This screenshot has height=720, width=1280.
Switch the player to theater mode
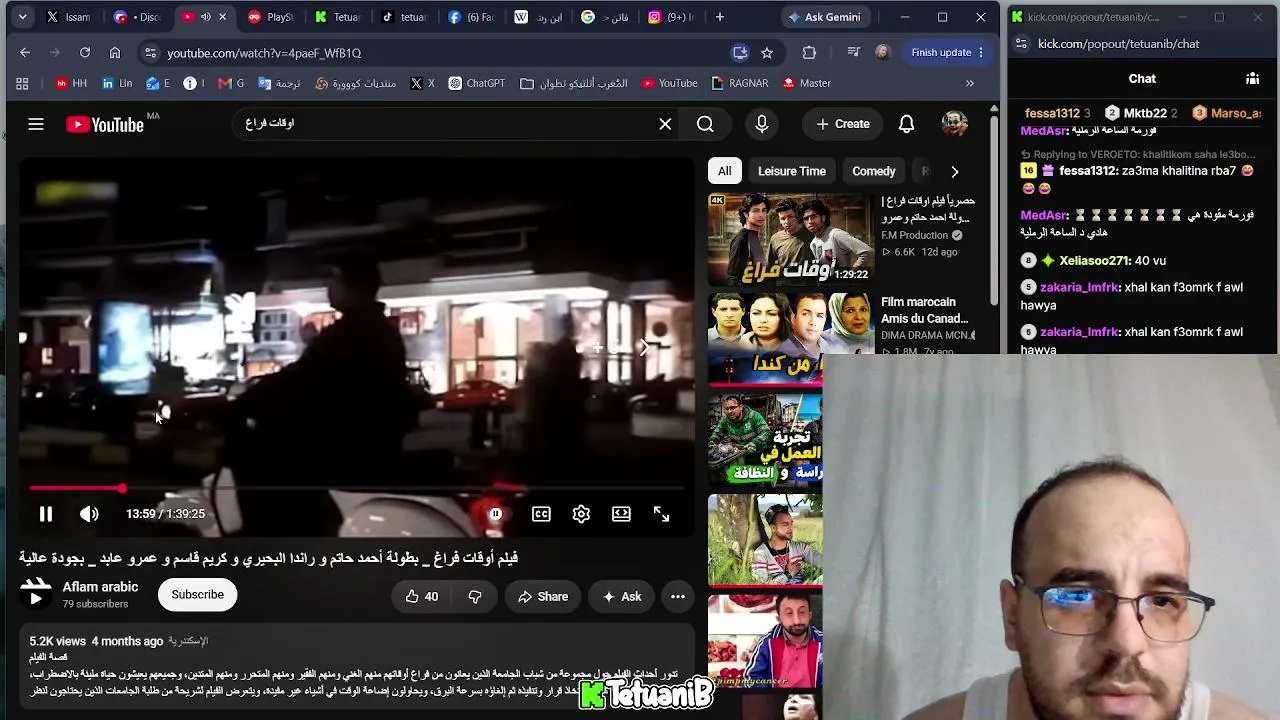pos(621,514)
